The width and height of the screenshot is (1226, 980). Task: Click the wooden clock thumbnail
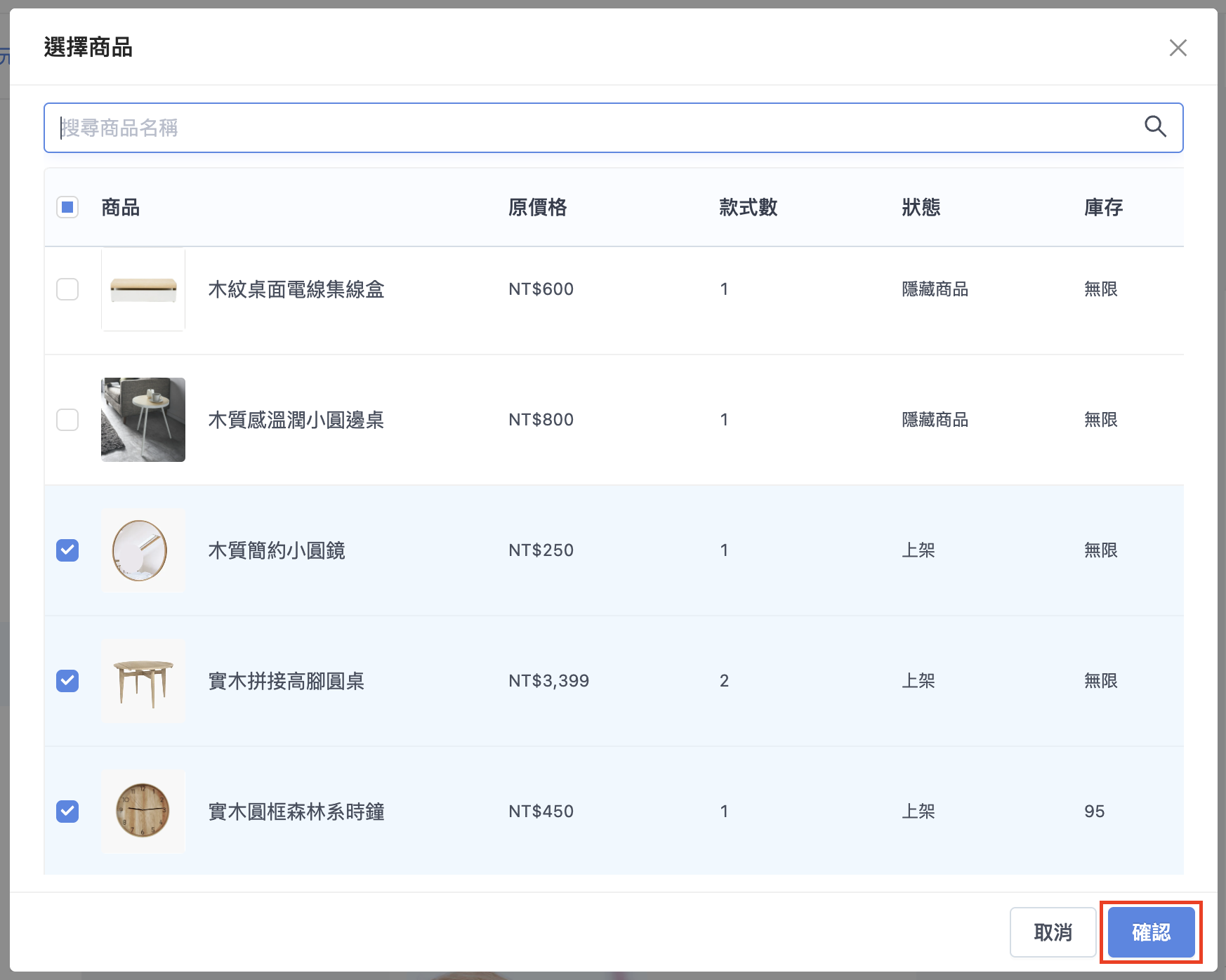pos(143,812)
